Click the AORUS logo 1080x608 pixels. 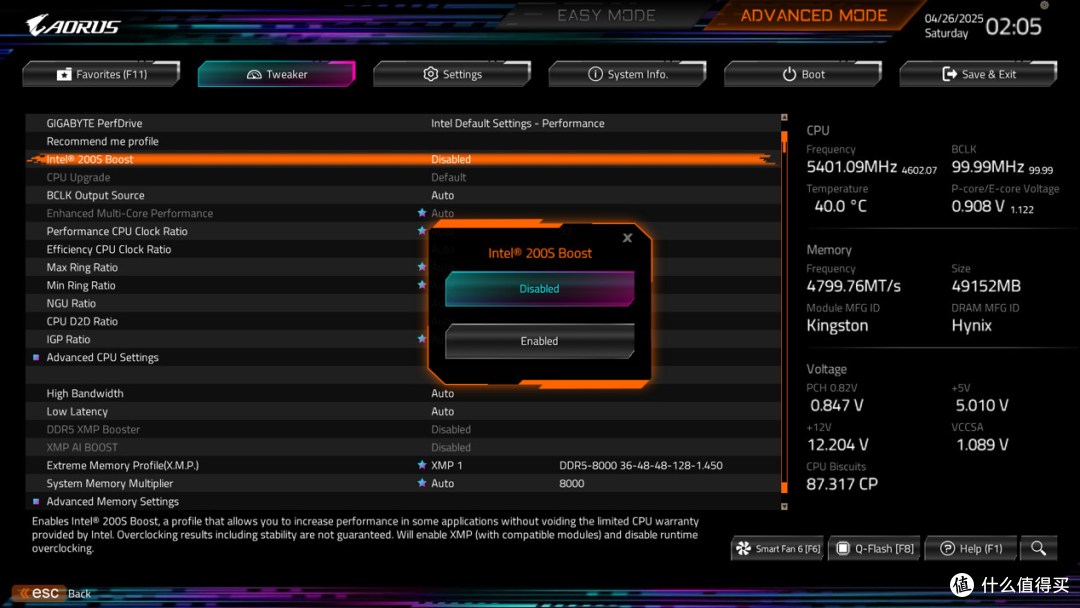73,25
